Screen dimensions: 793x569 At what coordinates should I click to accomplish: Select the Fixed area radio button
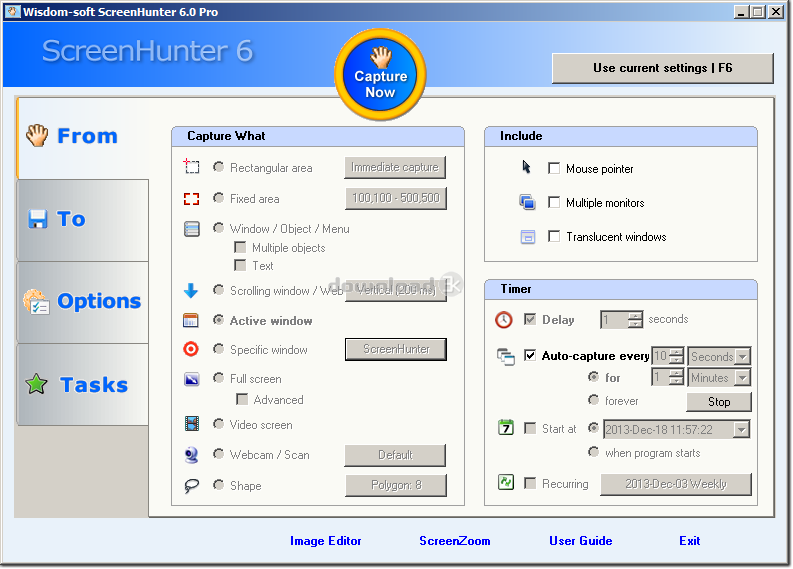point(218,198)
